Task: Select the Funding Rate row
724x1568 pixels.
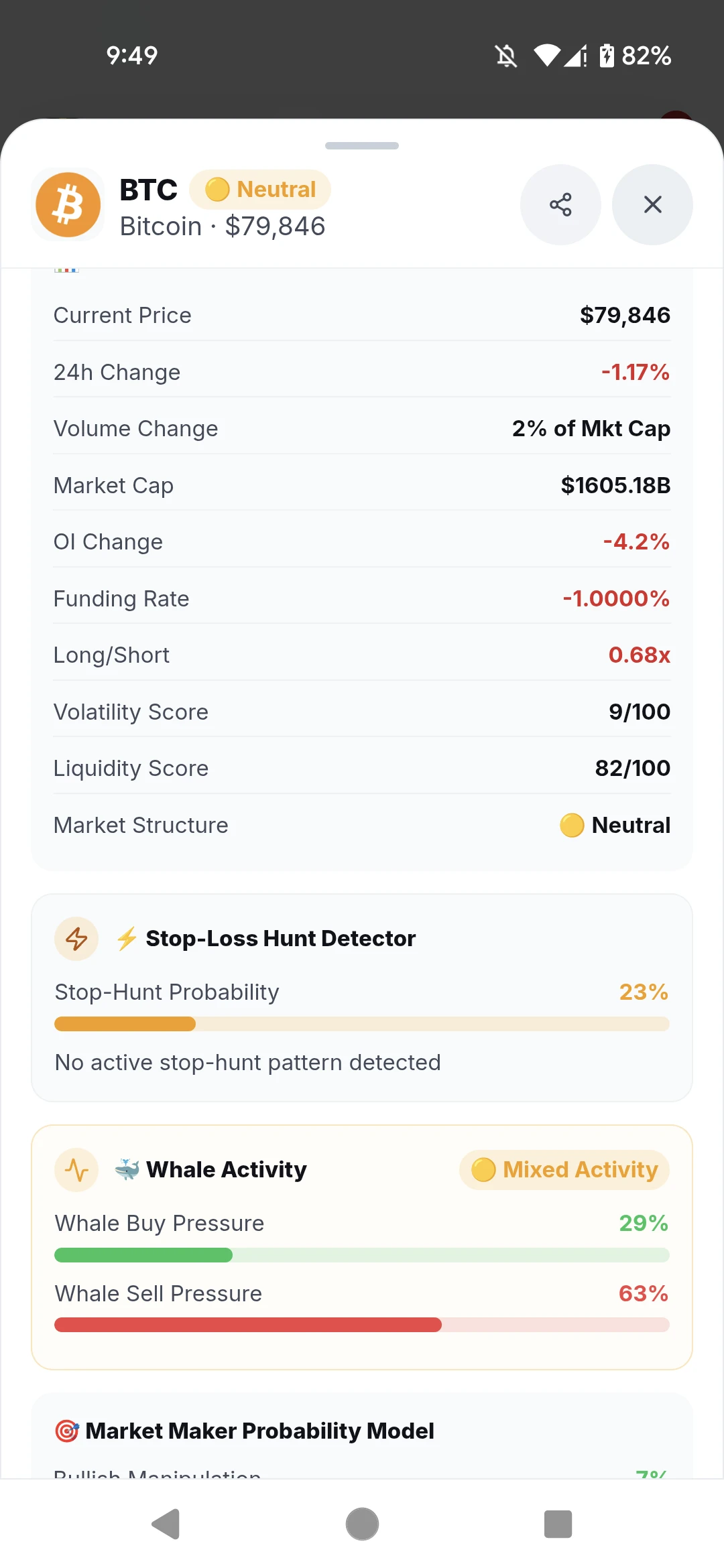Action: pyautogui.click(x=362, y=598)
